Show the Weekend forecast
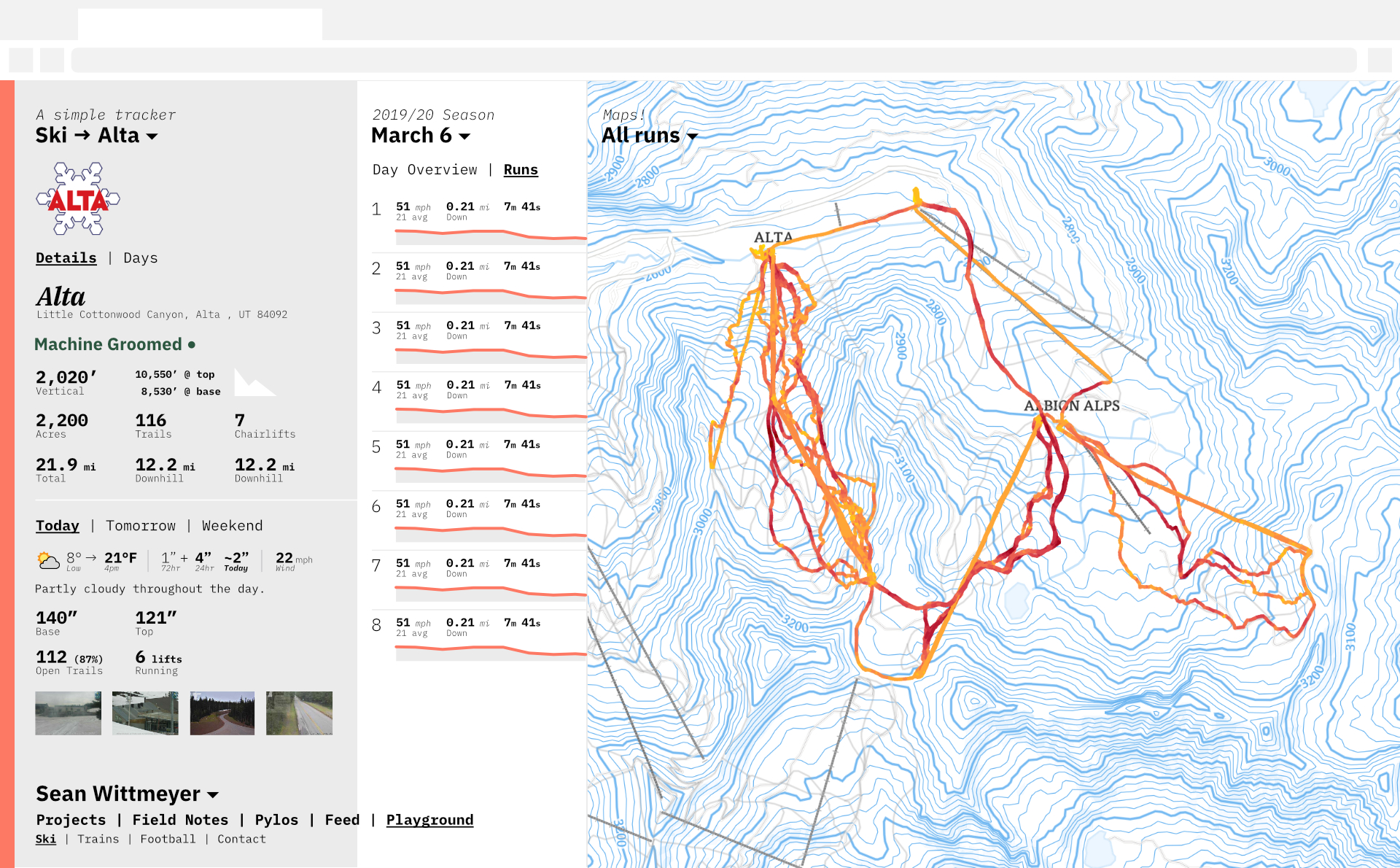 click(232, 526)
